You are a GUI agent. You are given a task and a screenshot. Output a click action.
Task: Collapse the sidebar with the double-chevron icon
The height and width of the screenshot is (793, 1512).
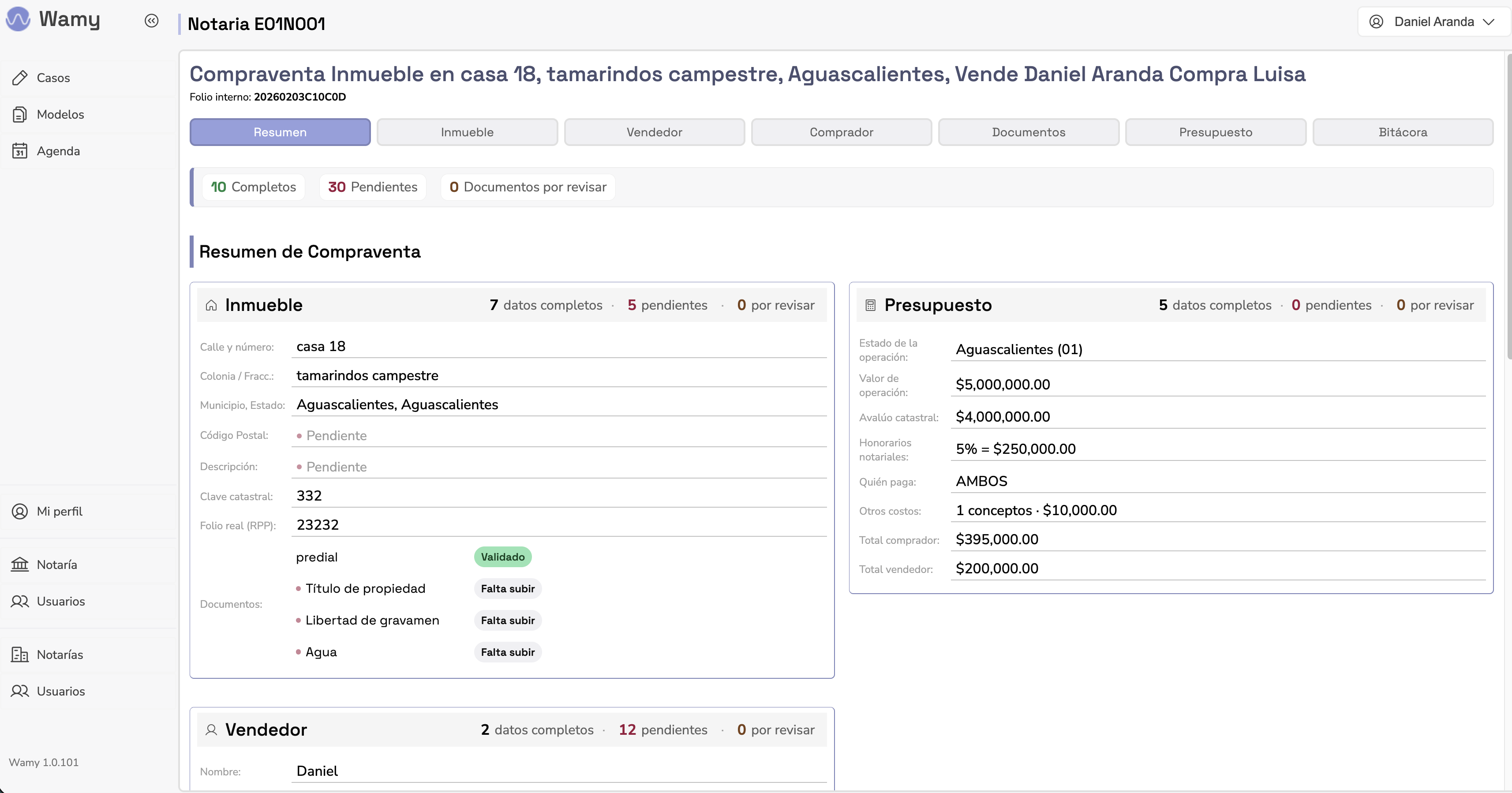[152, 21]
